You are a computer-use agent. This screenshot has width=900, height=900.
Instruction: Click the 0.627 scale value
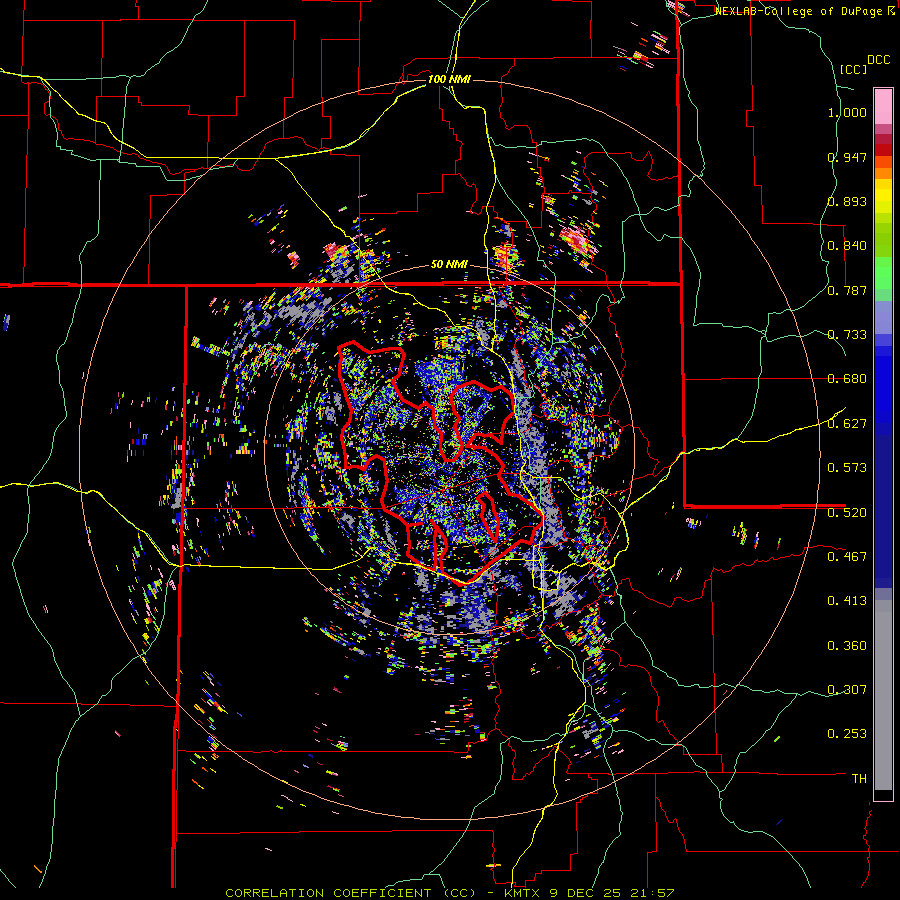847,424
